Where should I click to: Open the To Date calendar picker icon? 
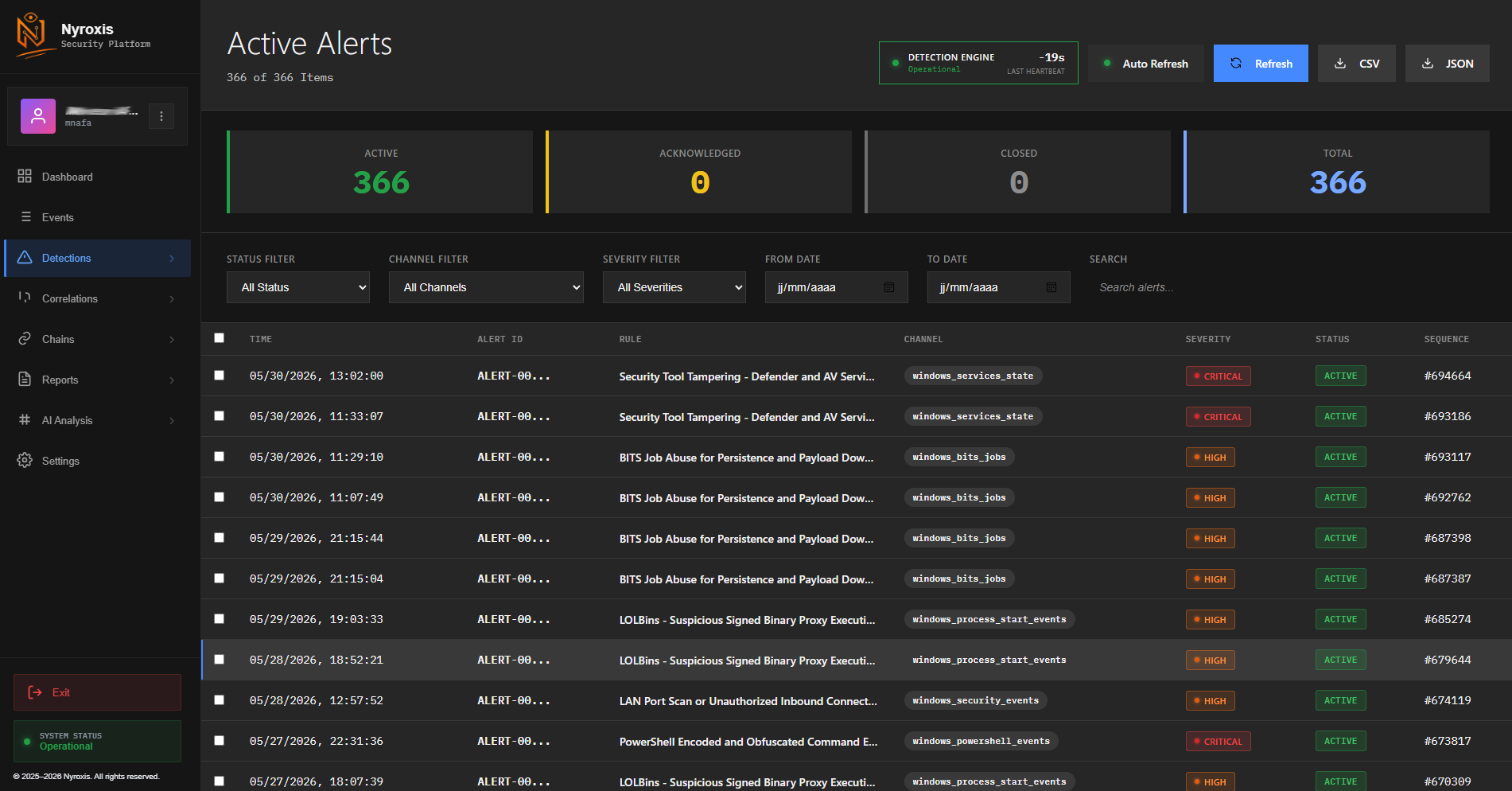point(1051,287)
